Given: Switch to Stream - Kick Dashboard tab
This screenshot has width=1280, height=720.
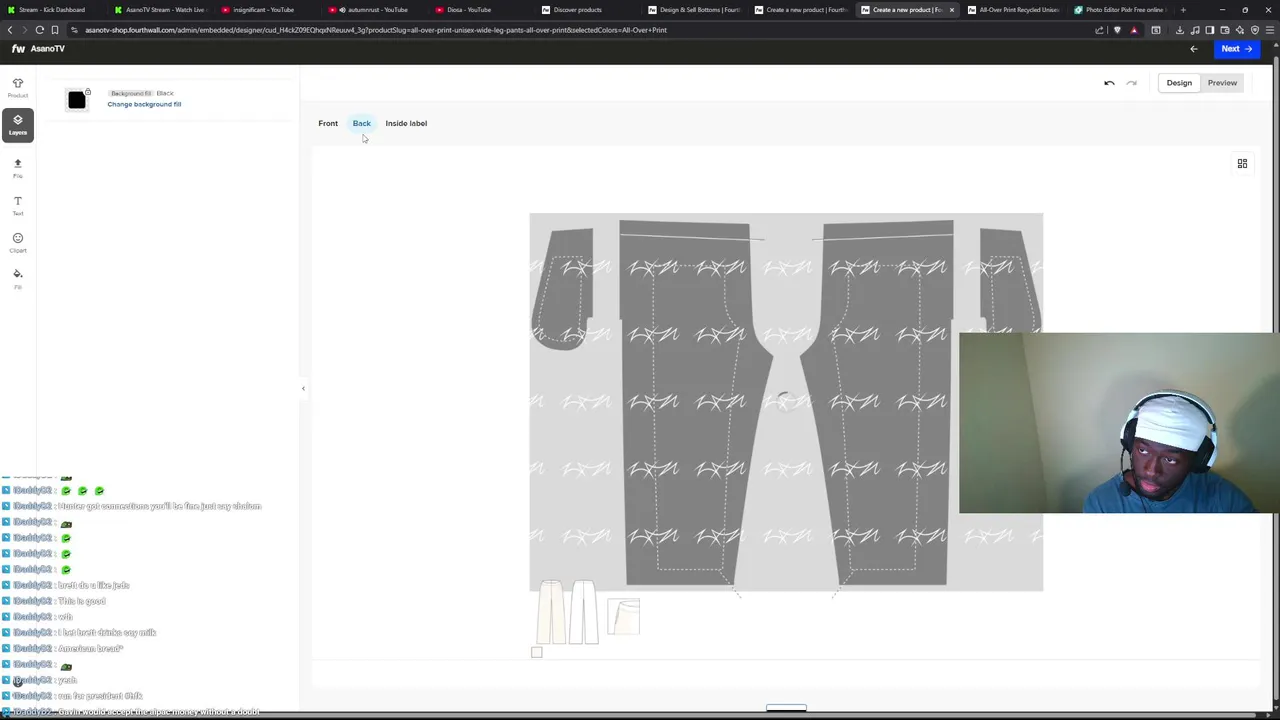Looking at the screenshot, I should 52,10.
